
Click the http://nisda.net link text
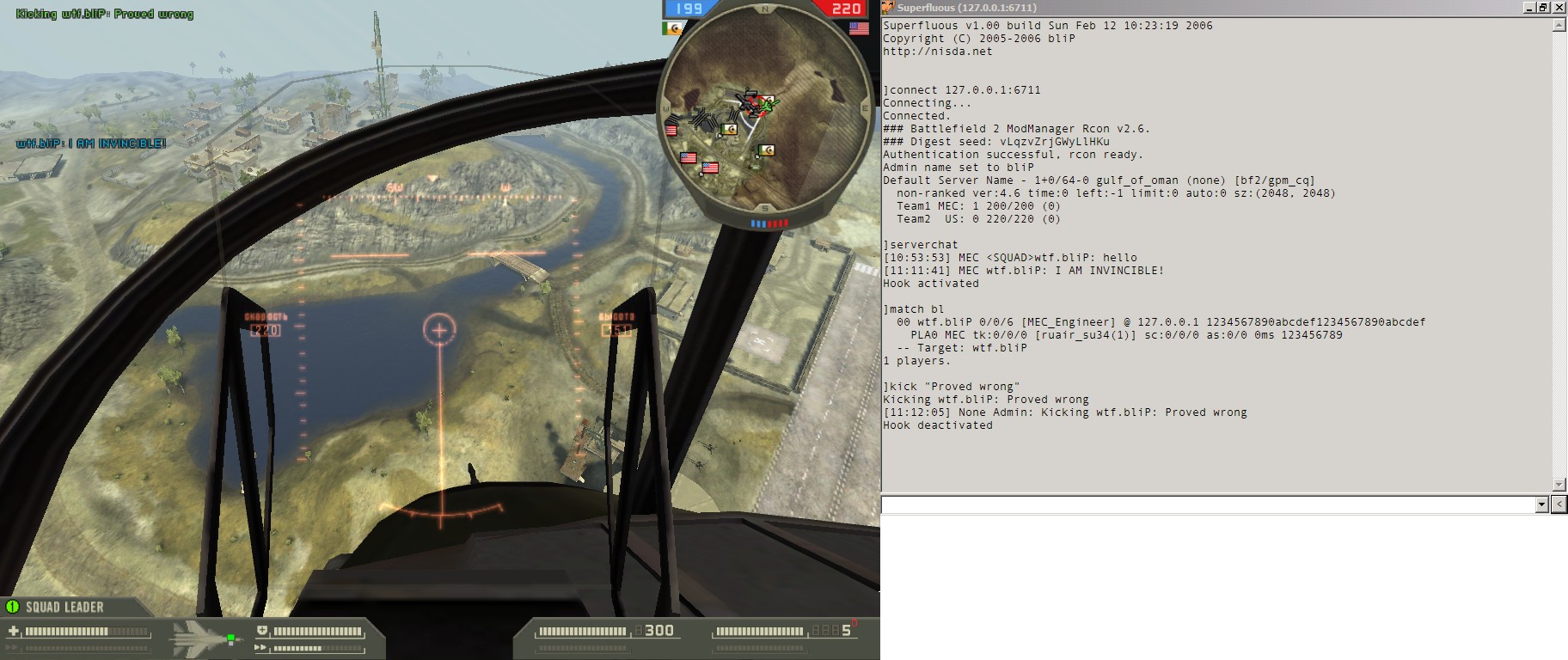click(938, 52)
